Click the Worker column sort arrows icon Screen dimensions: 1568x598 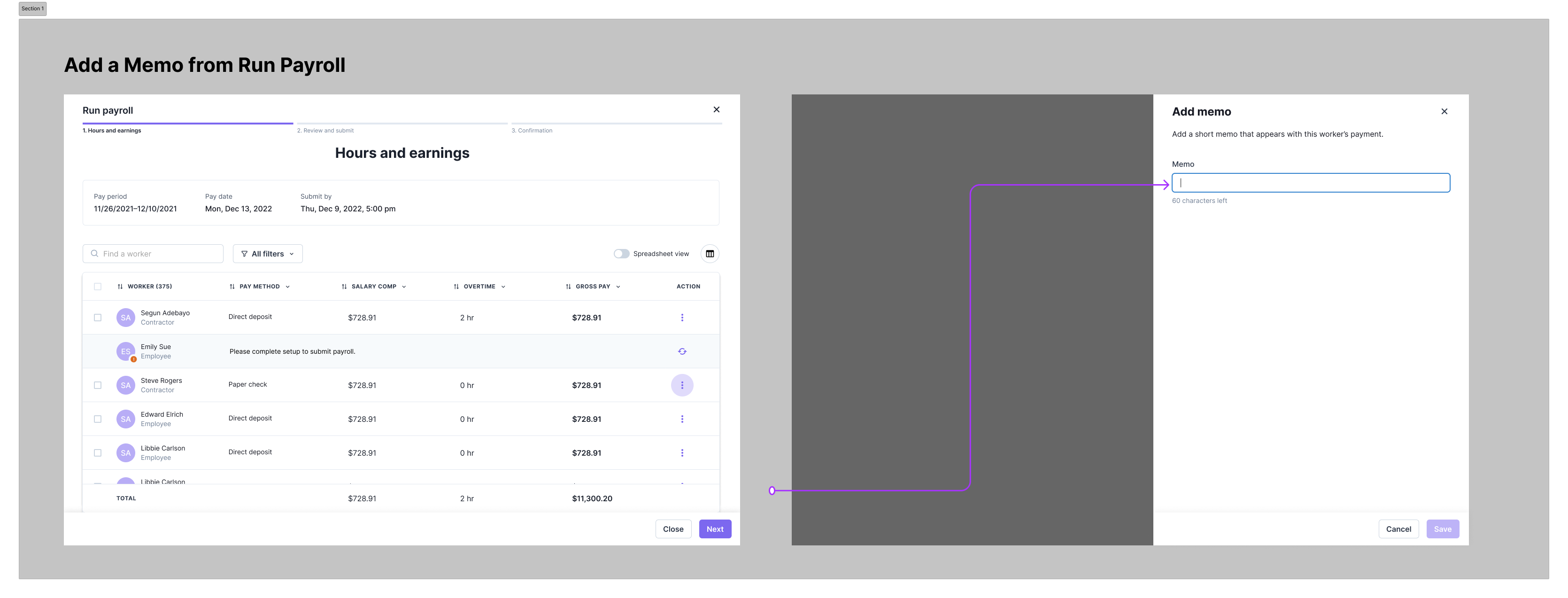pos(120,286)
